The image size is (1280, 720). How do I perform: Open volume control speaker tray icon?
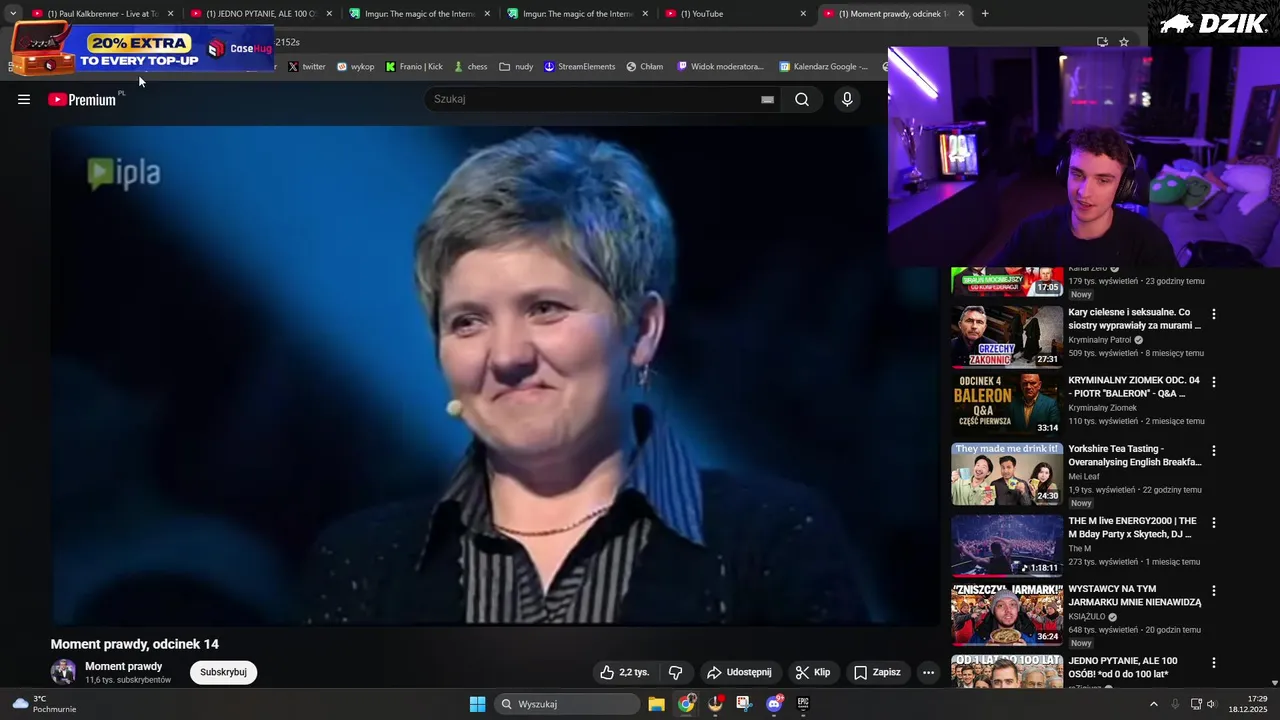tap(1211, 704)
